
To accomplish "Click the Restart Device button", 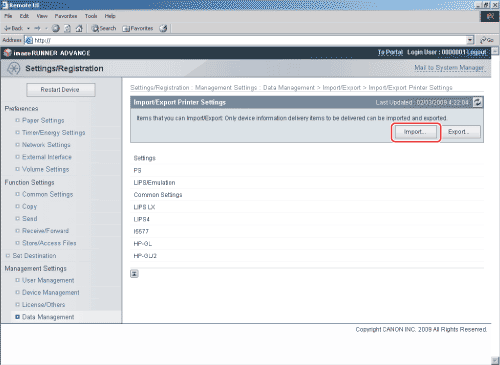I will tap(60, 90).
